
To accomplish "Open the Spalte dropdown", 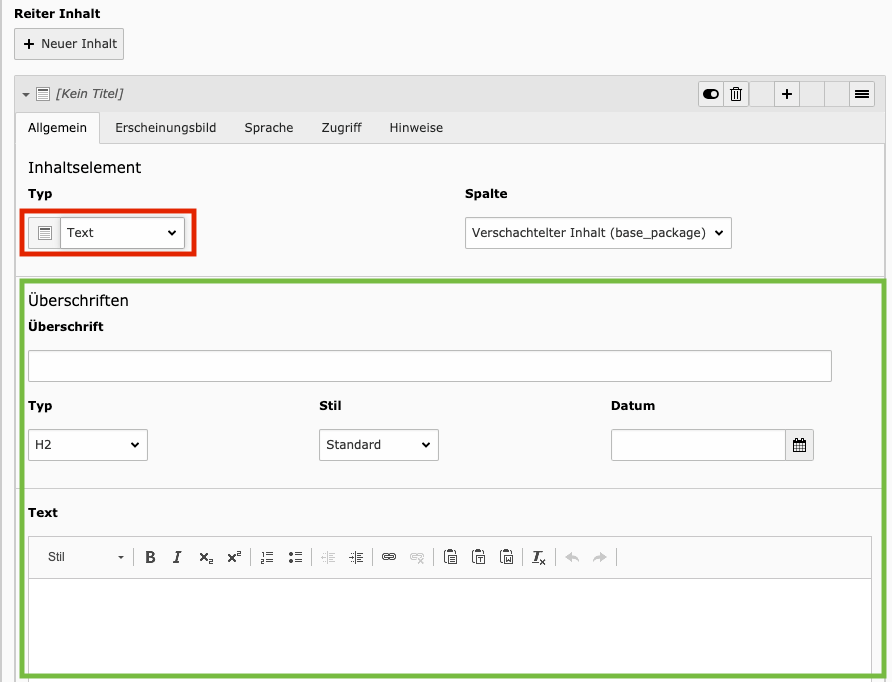I will click(598, 233).
